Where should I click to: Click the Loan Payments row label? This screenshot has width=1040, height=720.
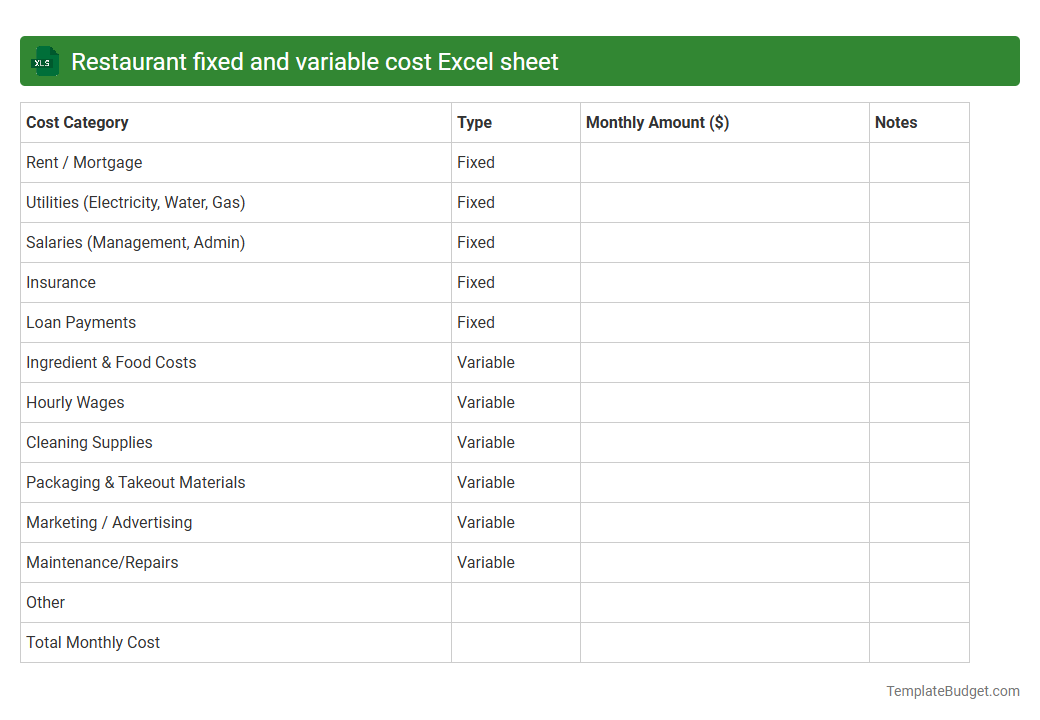pyautogui.click(x=81, y=322)
